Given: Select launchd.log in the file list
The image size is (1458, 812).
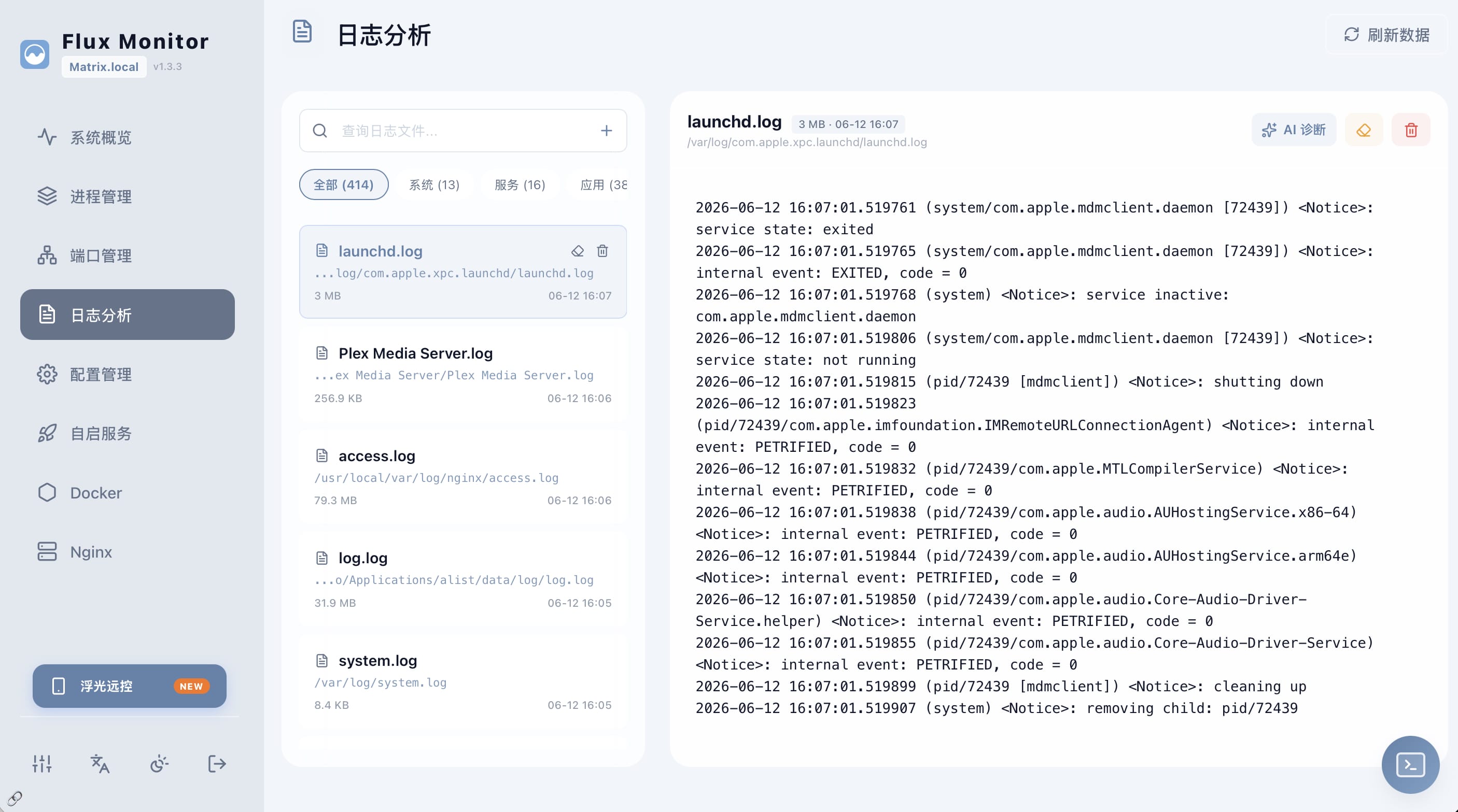Looking at the screenshot, I should [463, 272].
